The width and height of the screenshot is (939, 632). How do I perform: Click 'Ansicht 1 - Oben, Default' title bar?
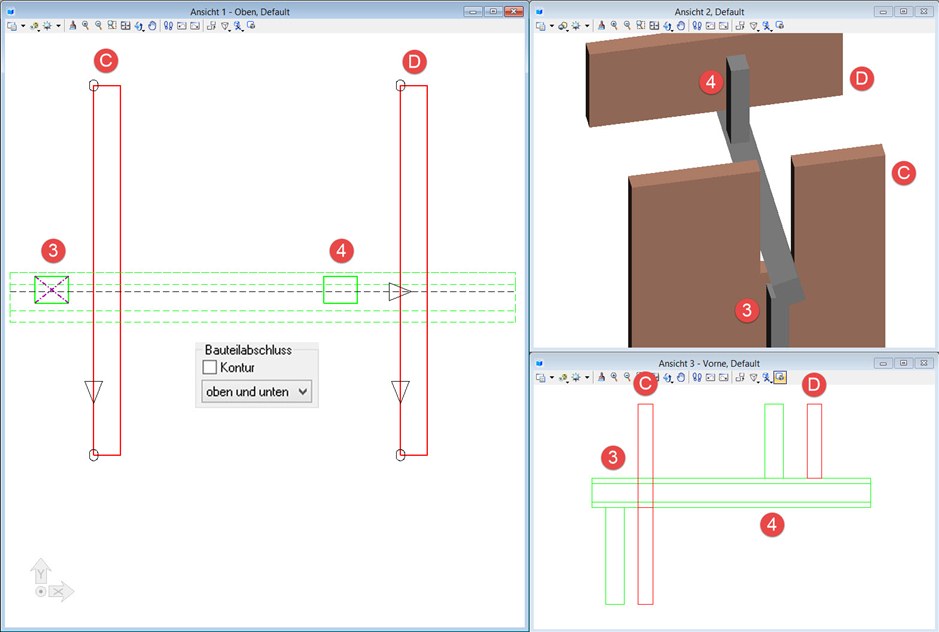coord(240,11)
